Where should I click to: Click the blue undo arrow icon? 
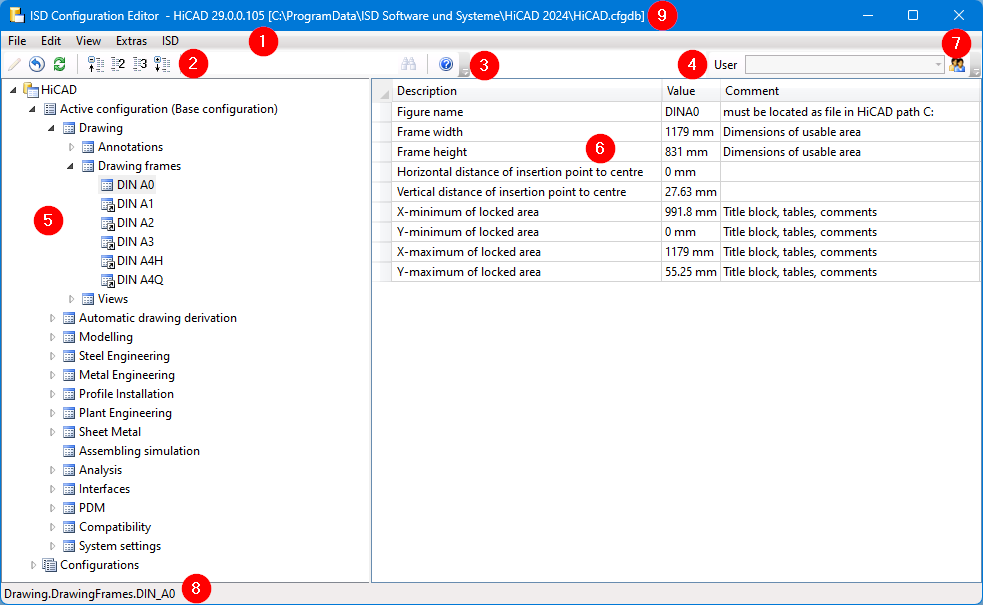(x=37, y=64)
